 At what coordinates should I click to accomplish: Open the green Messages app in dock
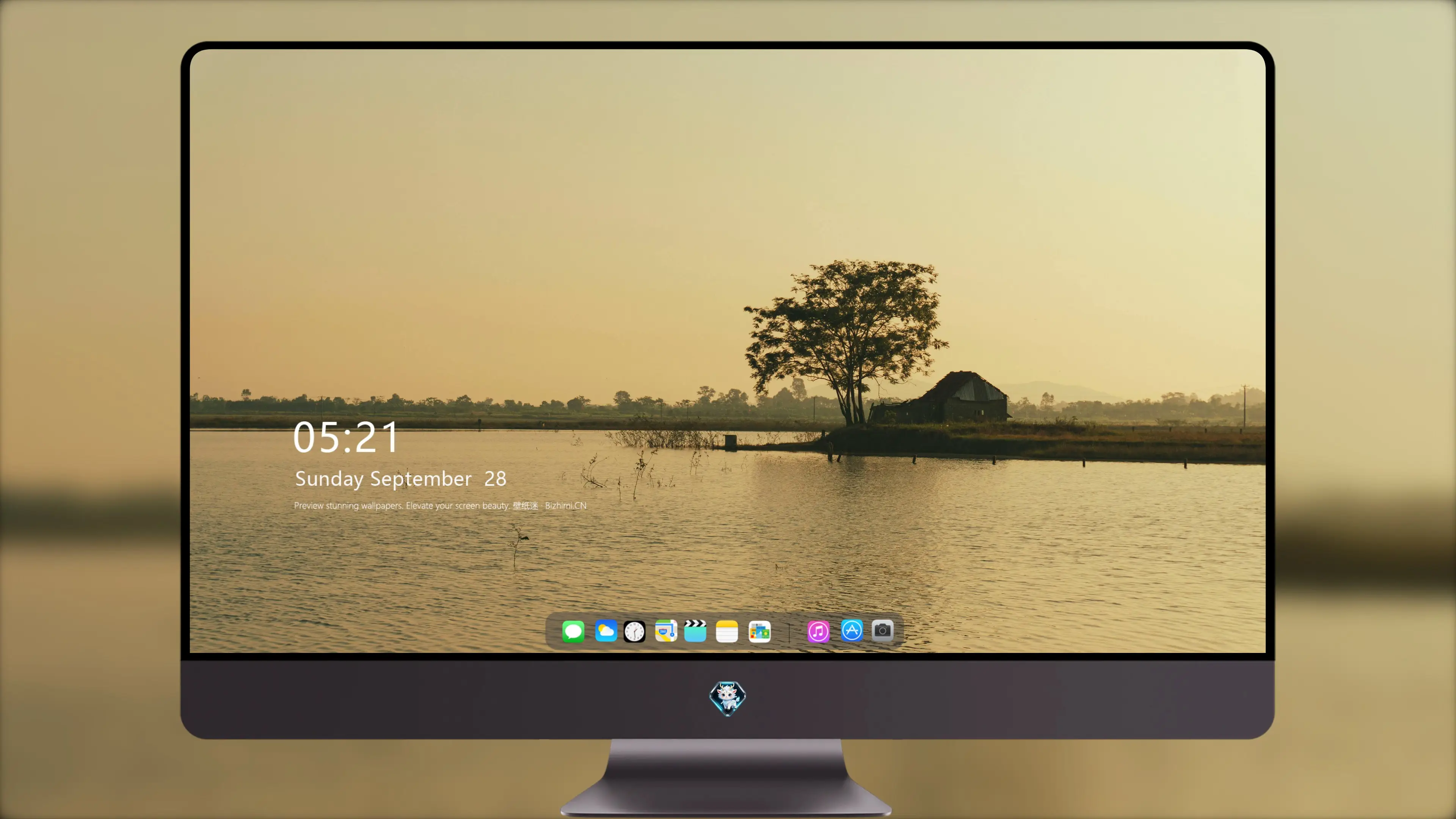(x=573, y=631)
